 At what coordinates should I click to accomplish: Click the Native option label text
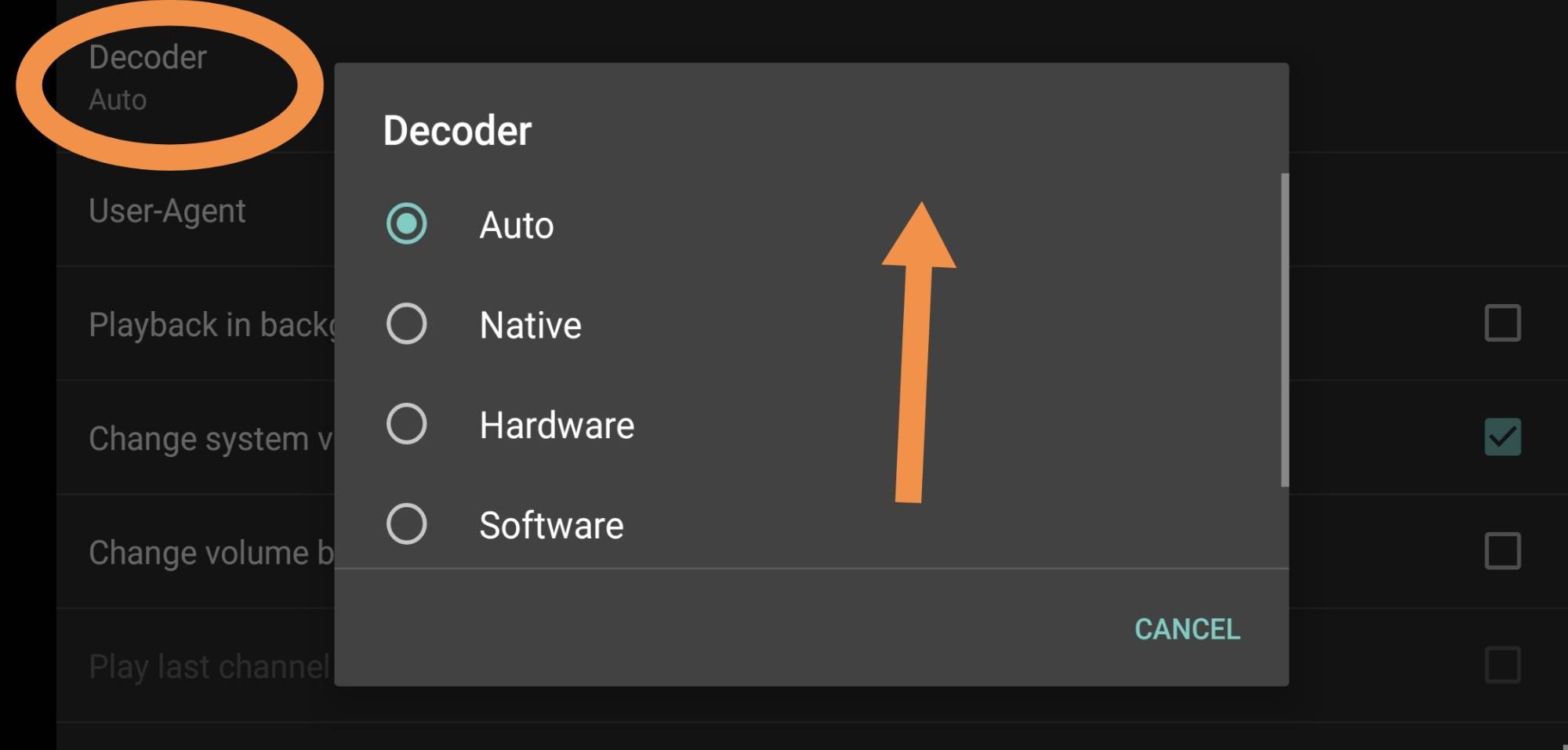531,325
